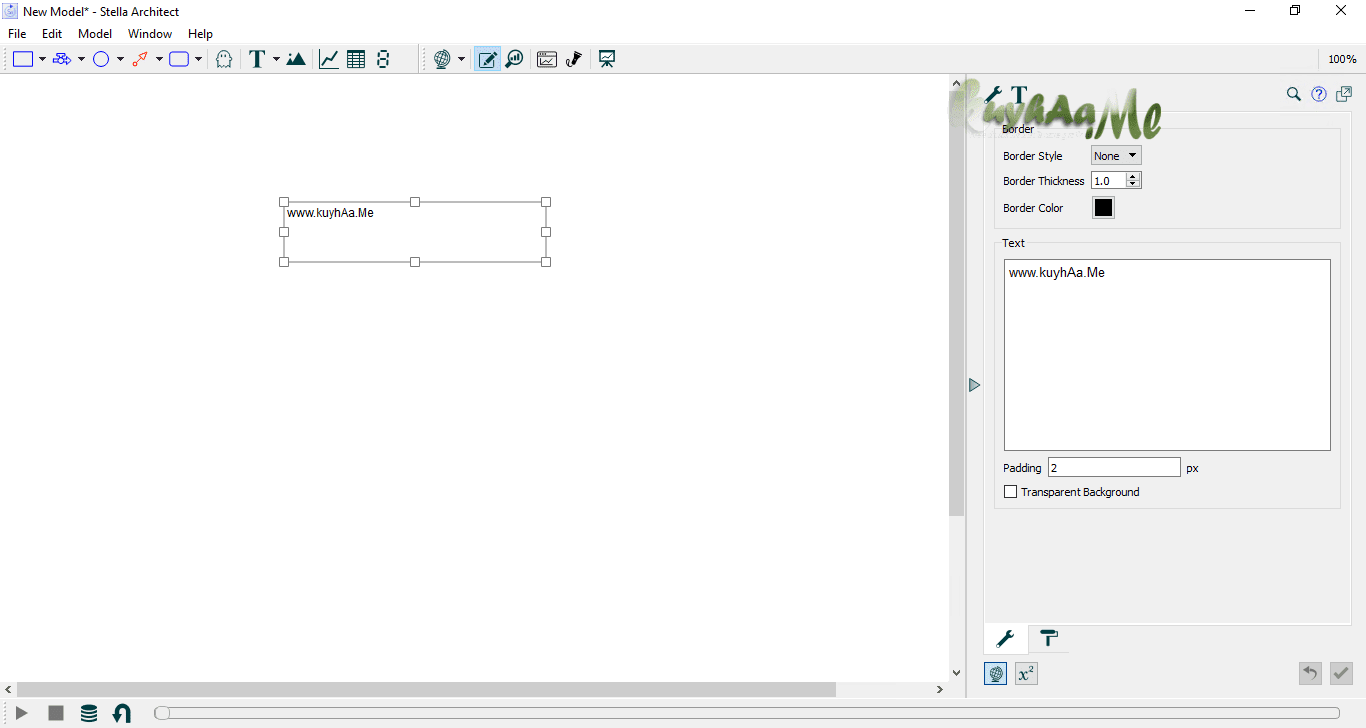
Task: Open the Text tool dropdown arrow
Action: tap(276, 60)
